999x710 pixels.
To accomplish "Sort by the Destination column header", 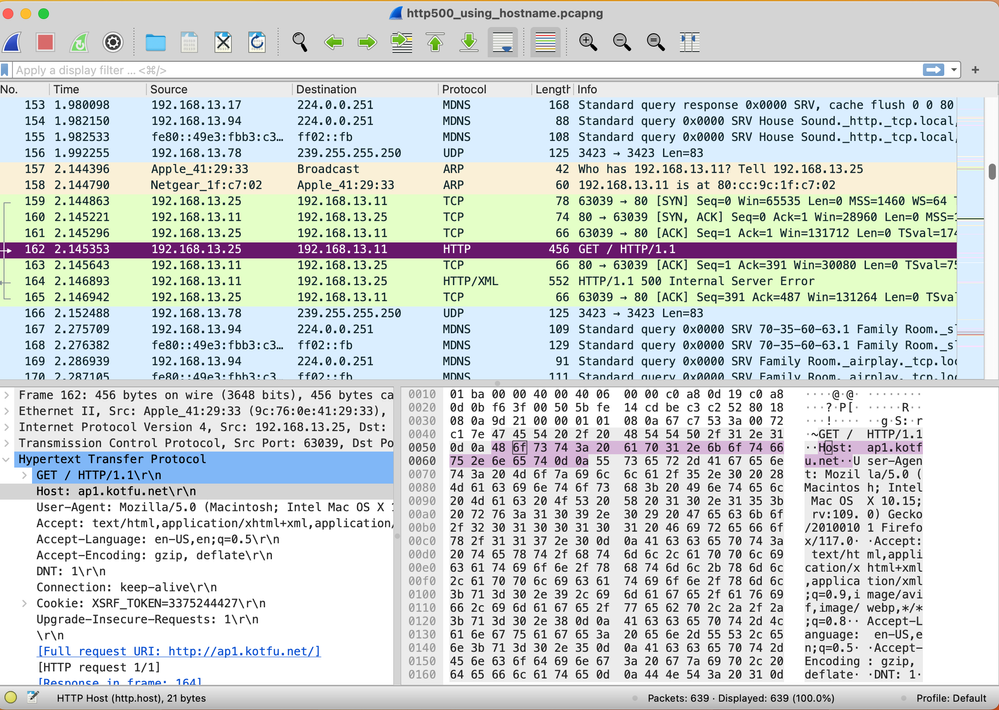I will coord(364,89).
